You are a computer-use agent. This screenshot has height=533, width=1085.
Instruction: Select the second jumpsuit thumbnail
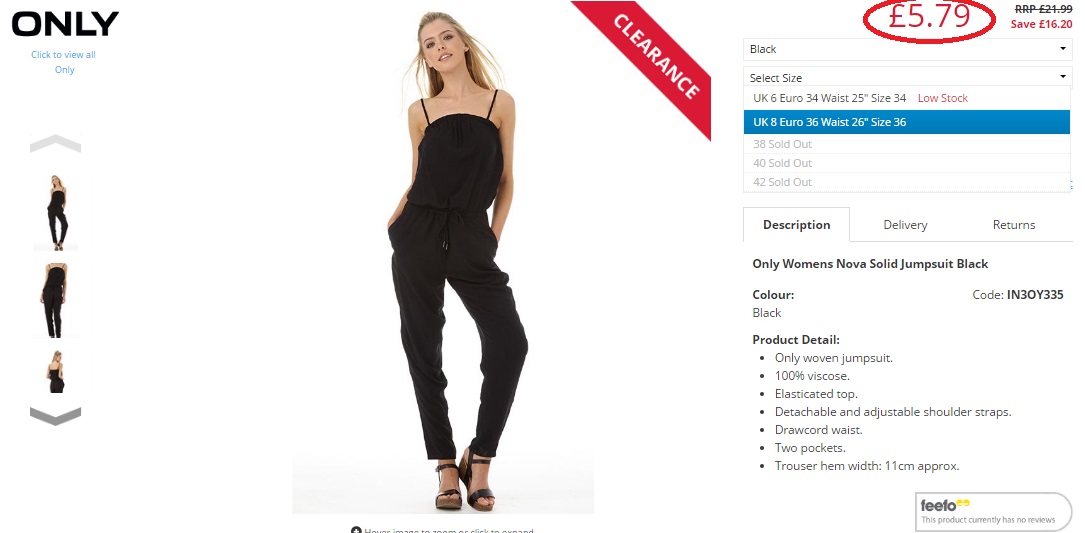(56, 300)
